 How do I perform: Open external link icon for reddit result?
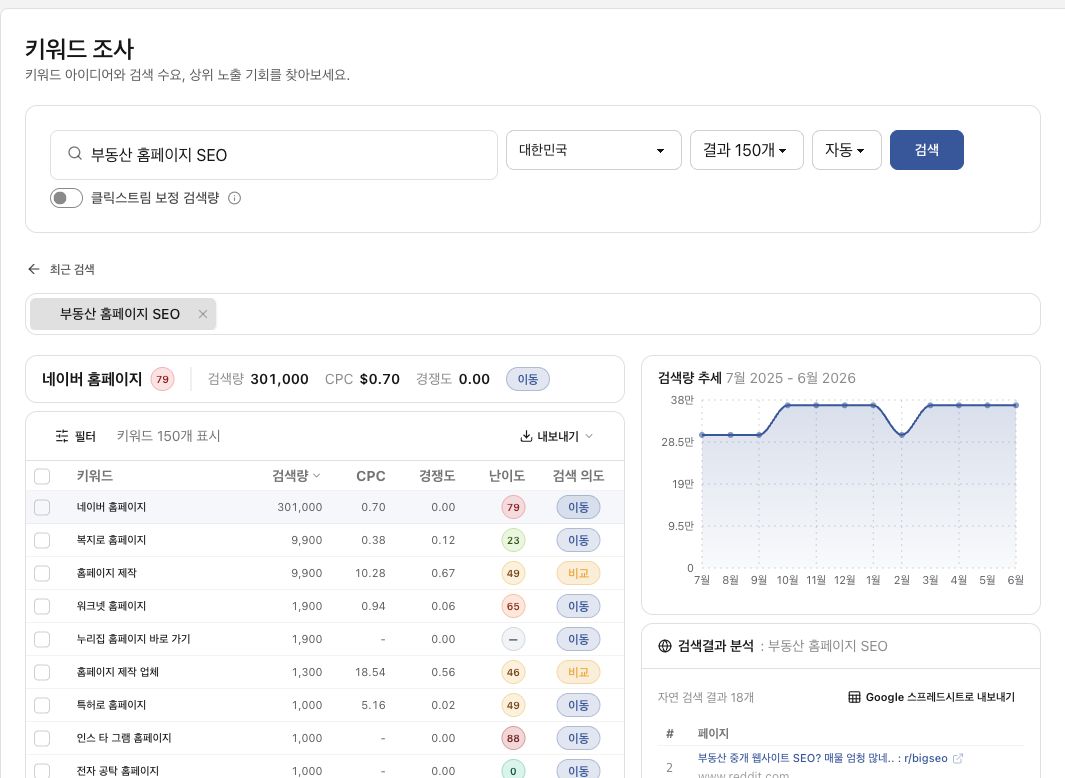pos(958,758)
